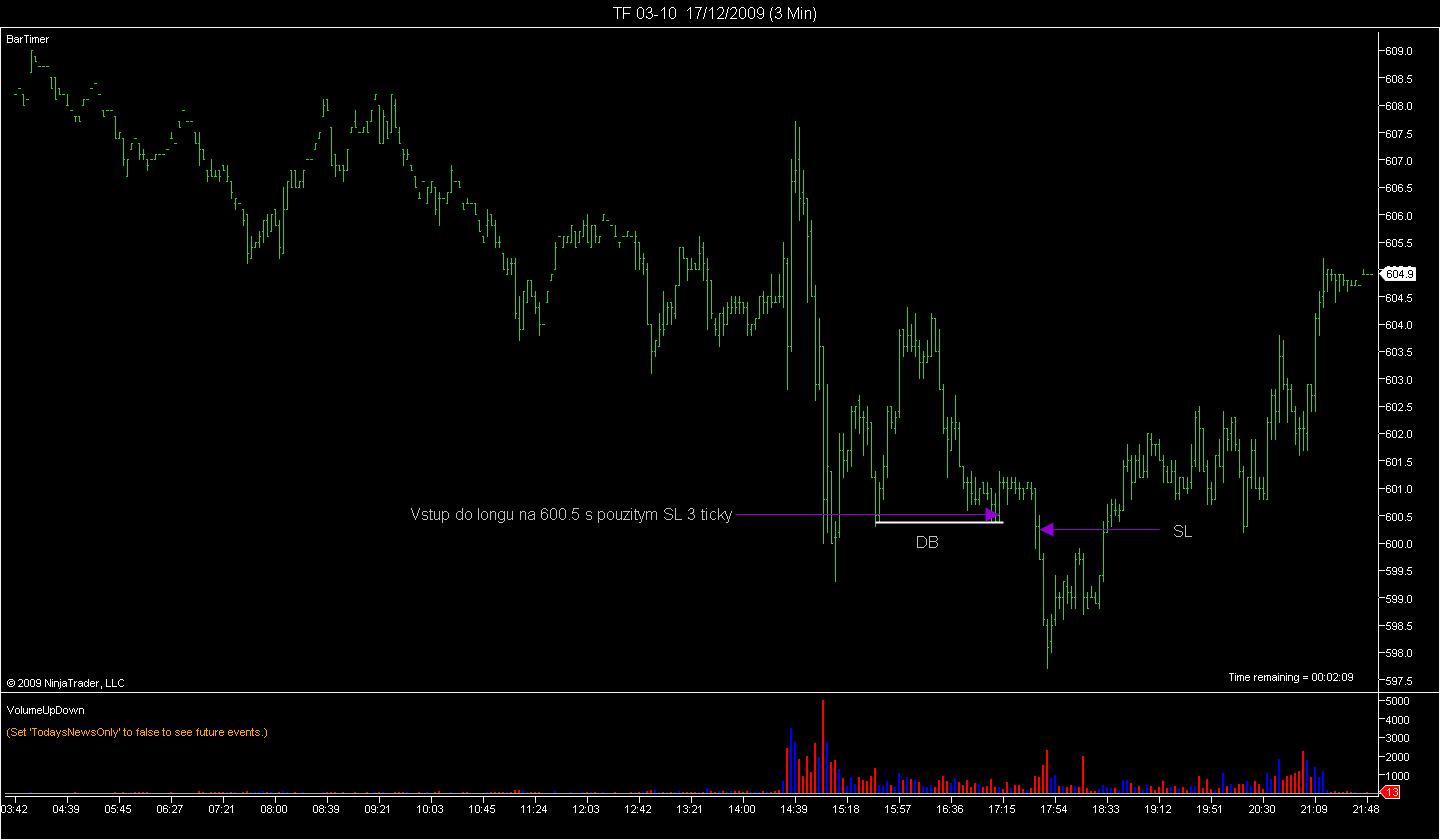Click the current price marker 604.9
1440x840 pixels.
(x=1399, y=273)
